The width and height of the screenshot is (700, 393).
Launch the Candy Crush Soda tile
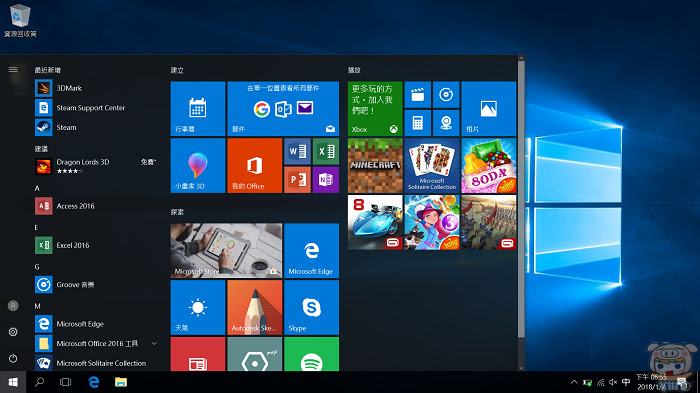click(489, 165)
